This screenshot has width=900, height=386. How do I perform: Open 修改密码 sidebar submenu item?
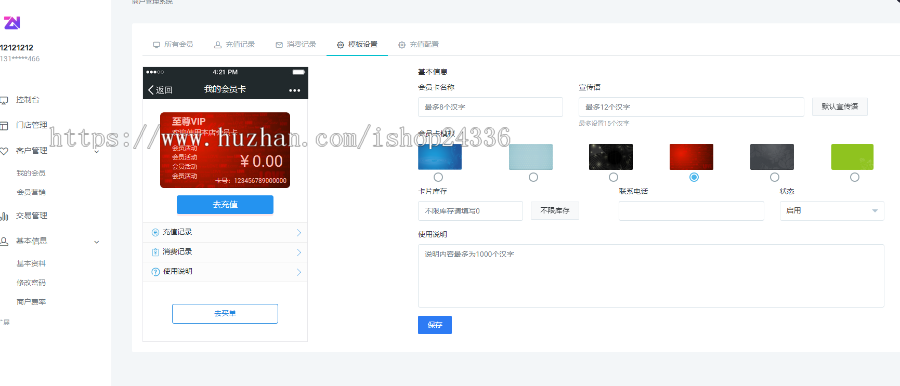pos(31,283)
